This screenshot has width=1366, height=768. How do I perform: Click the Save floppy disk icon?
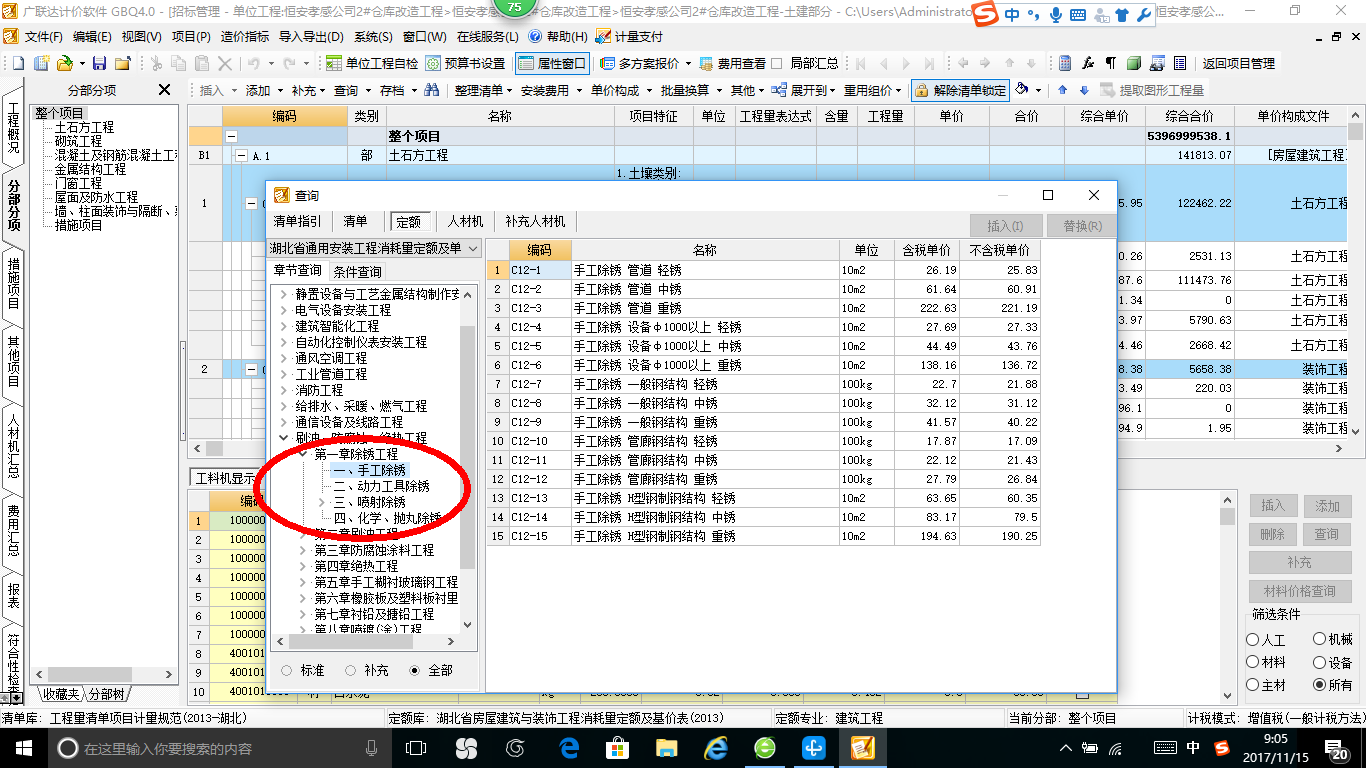[x=99, y=63]
